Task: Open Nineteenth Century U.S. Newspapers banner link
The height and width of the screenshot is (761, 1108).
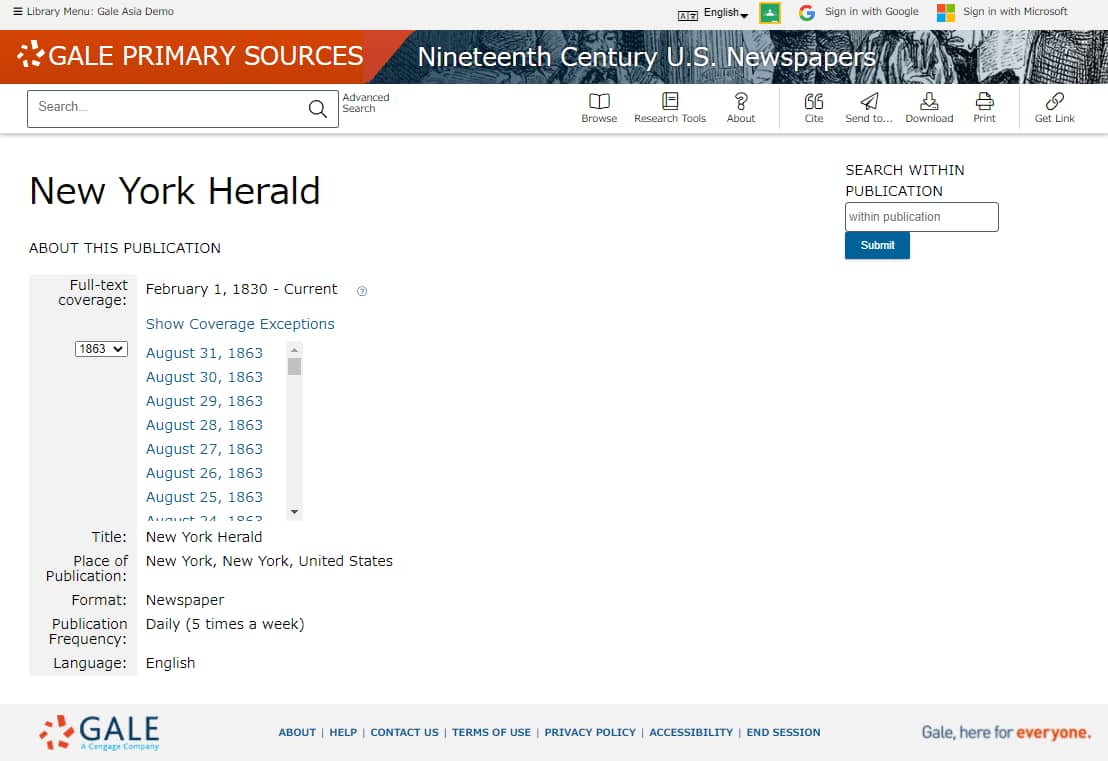Action: (647, 57)
